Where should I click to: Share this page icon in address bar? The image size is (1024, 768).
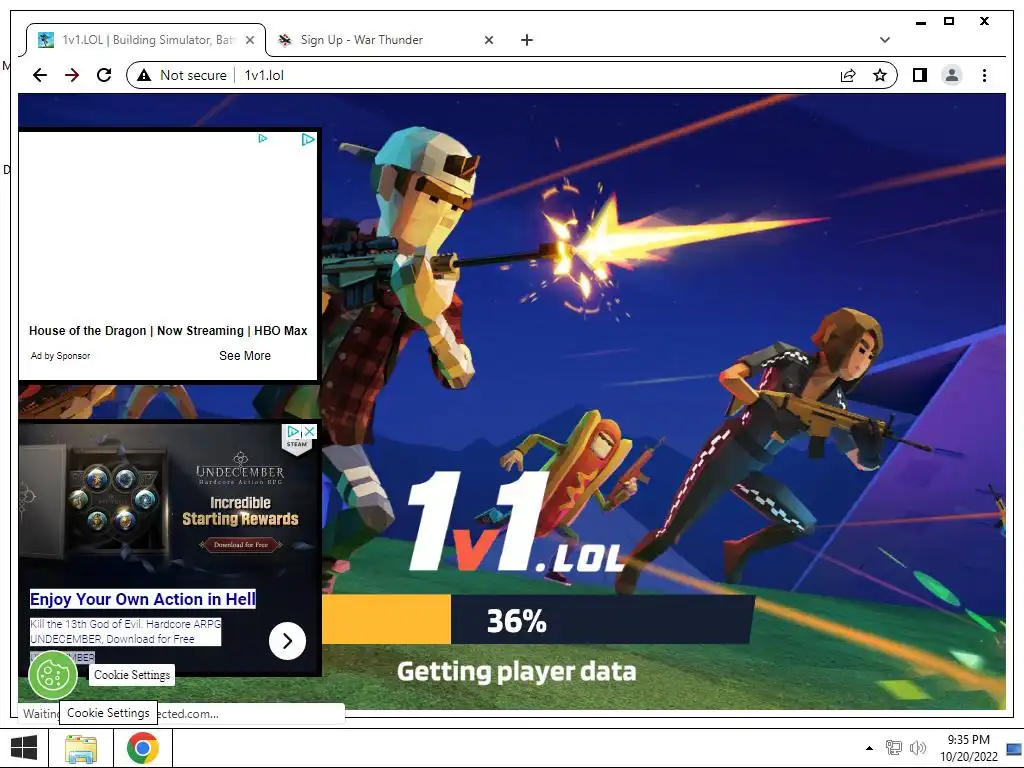coord(848,75)
